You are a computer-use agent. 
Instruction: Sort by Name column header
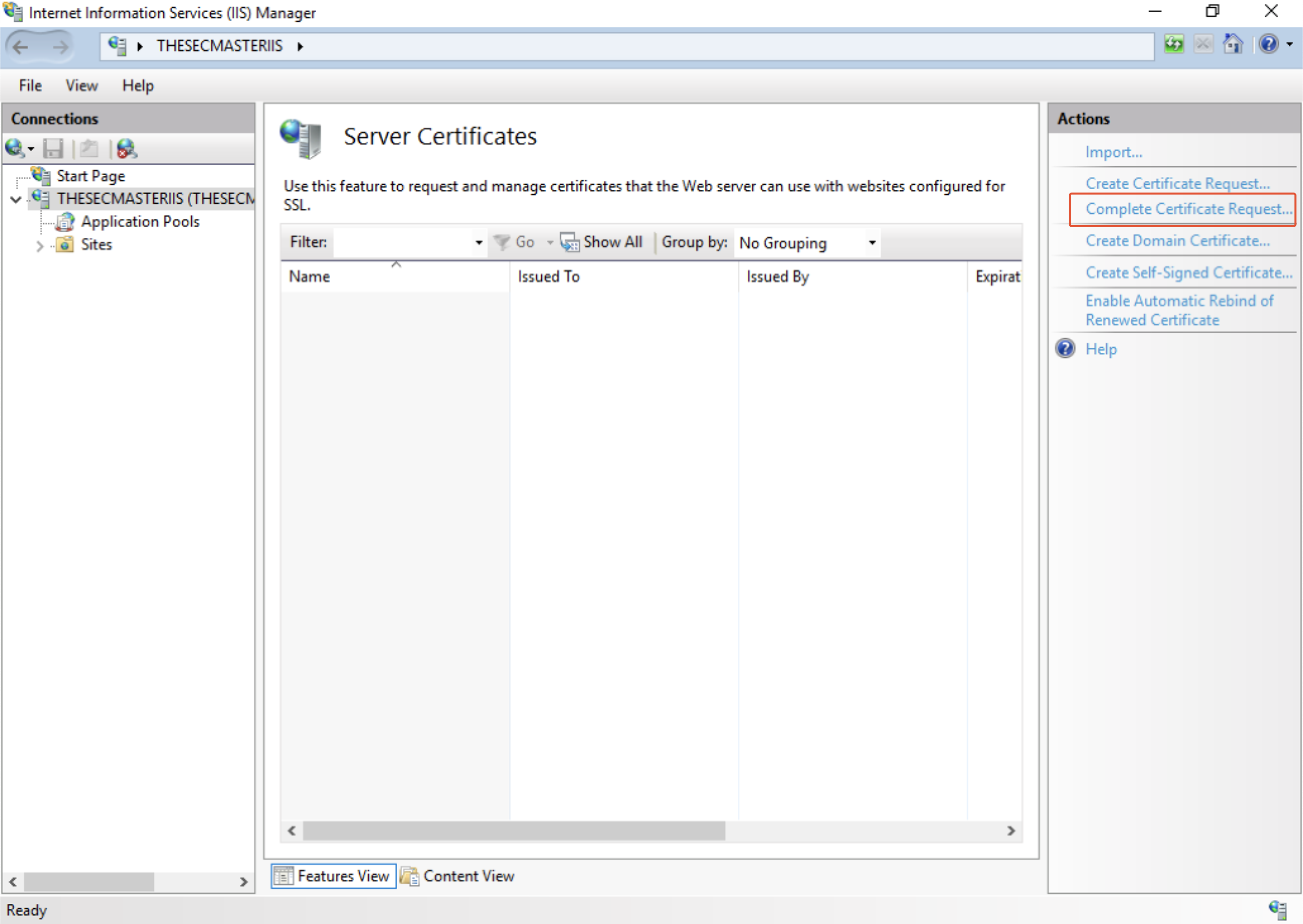[x=396, y=276]
